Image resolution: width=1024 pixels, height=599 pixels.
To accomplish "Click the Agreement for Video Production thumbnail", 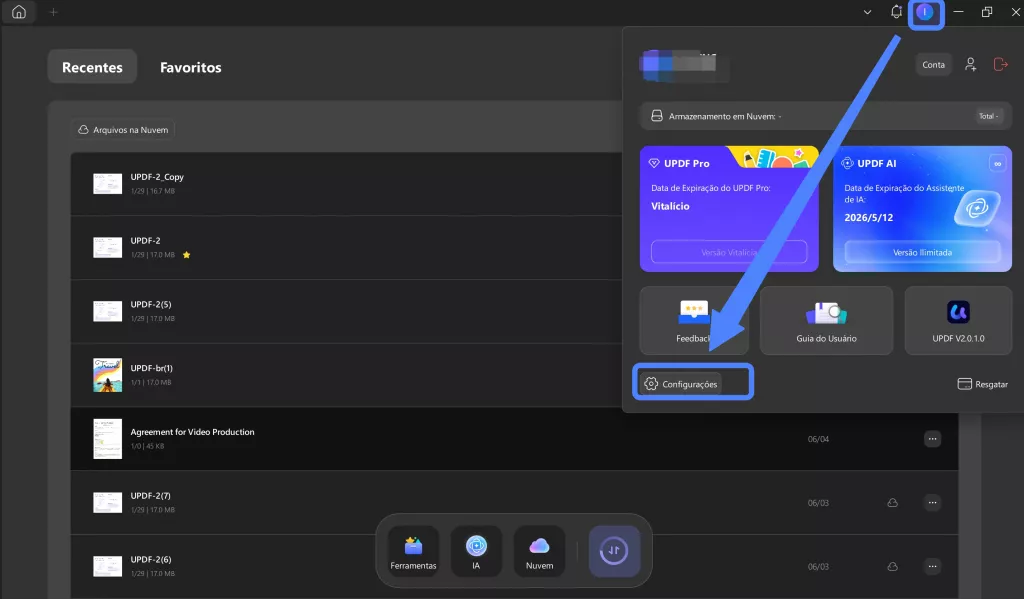I will point(108,439).
